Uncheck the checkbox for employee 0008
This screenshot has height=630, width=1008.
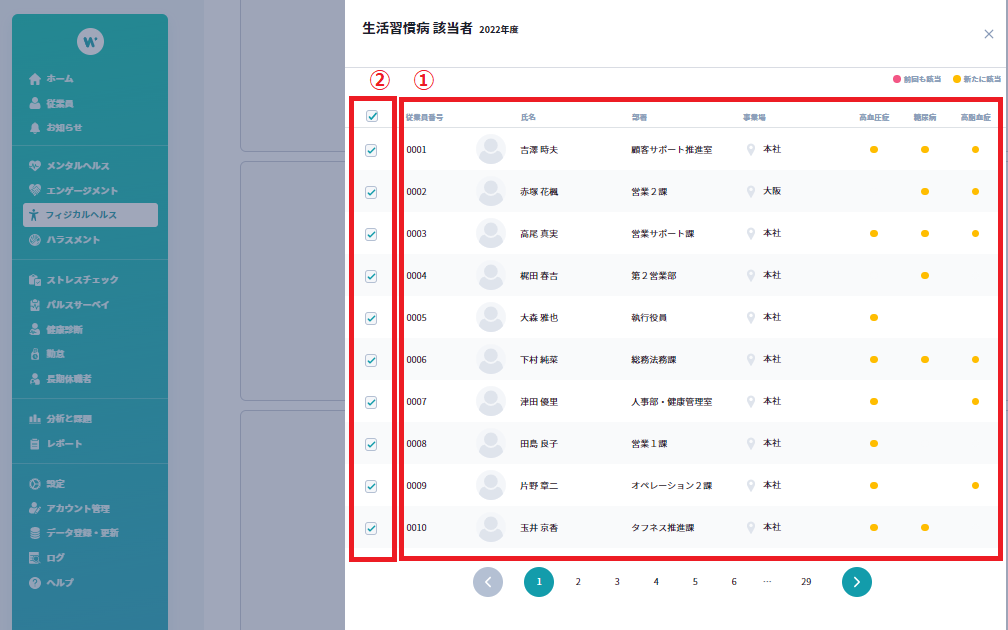371,444
